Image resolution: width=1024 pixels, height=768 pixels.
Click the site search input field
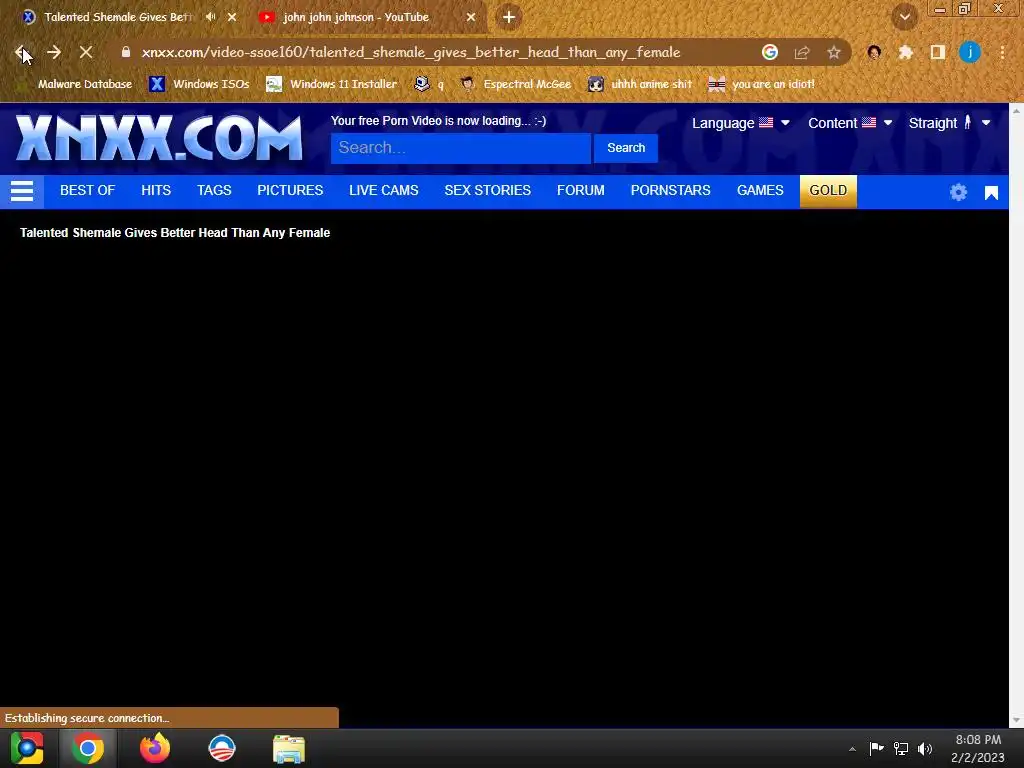point(460,148)
